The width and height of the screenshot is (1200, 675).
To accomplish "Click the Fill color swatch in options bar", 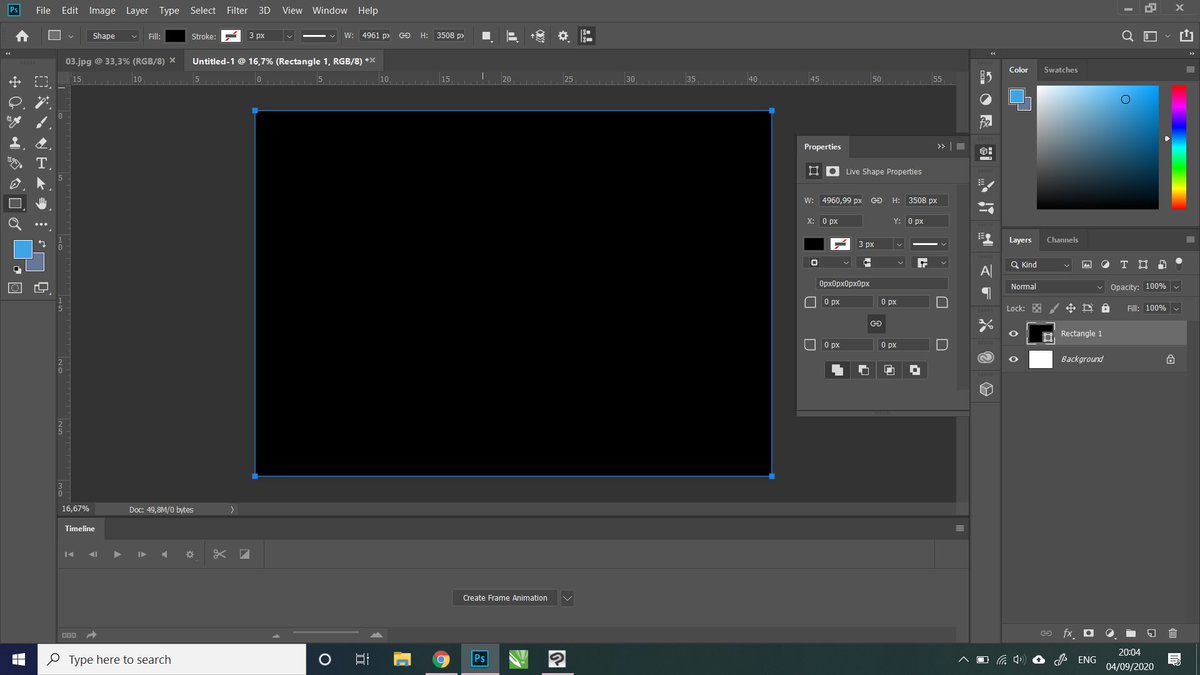I will [x=175, y=36].
